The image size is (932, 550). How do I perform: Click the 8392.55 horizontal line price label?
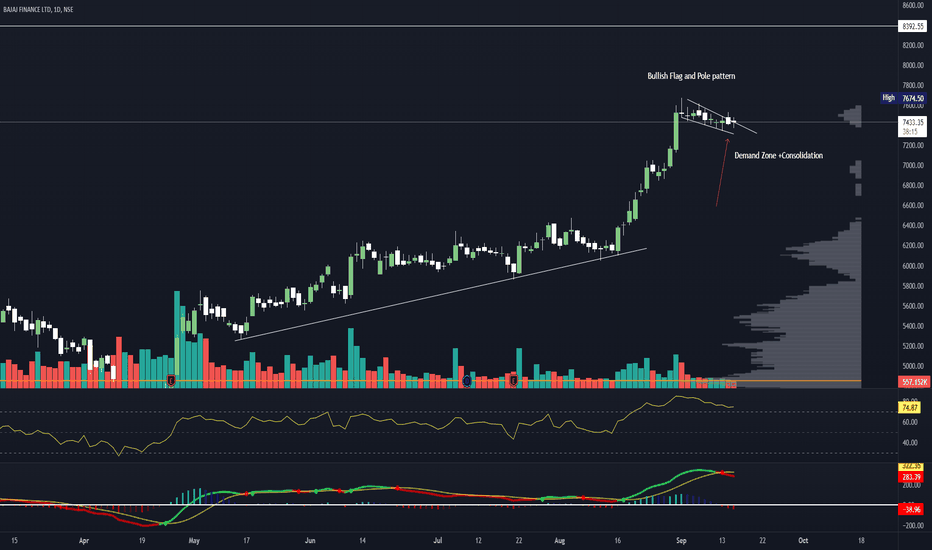[912, 26]
